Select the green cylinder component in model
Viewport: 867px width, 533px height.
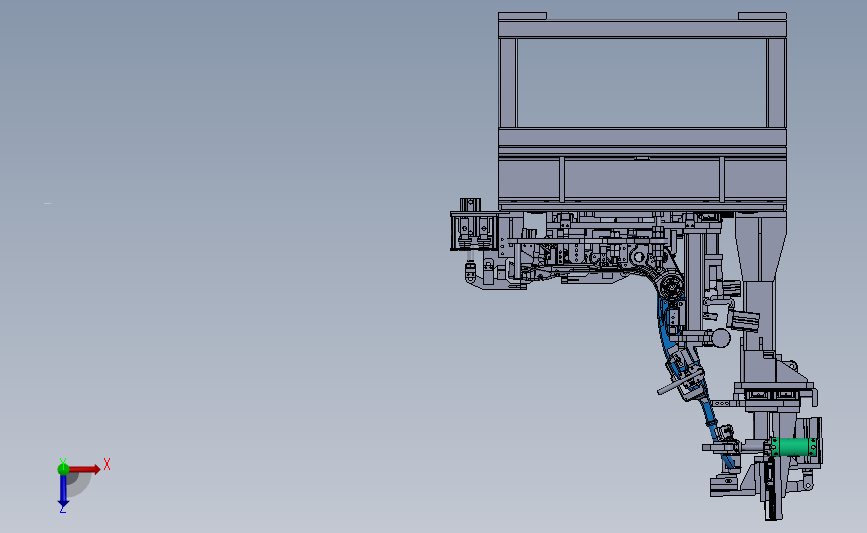tap(794, 447)
